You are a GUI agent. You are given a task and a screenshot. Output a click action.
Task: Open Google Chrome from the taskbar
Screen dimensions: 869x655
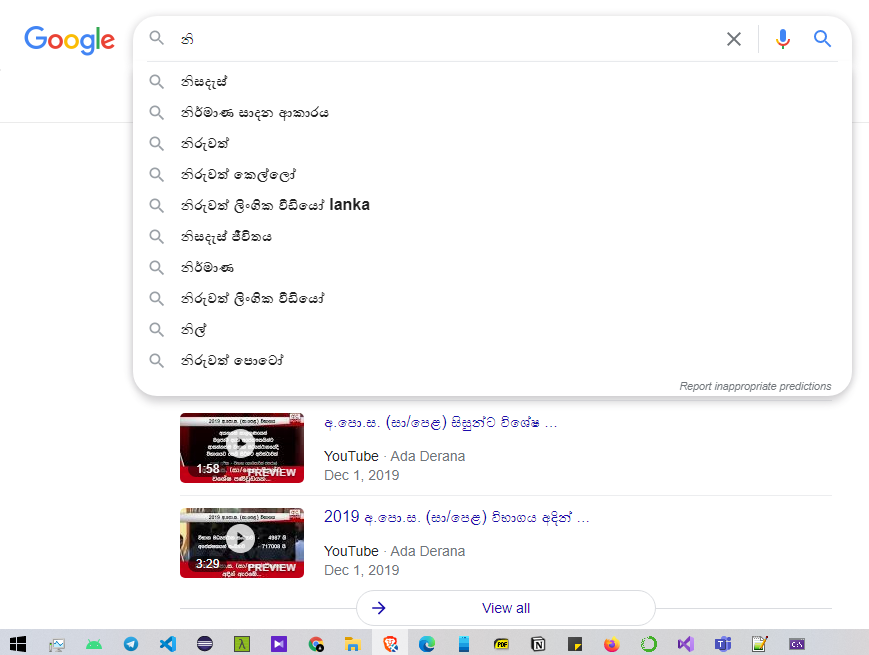click(316, 644)
